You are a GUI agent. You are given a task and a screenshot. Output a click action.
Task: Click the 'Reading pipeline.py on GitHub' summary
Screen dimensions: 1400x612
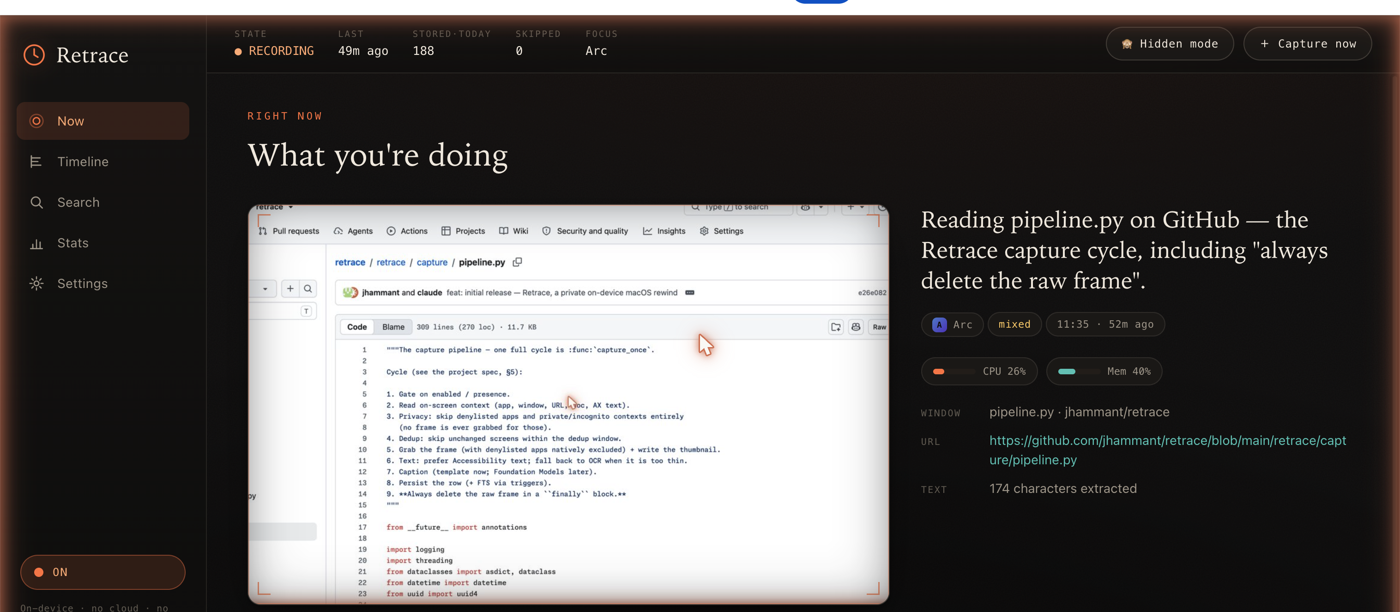[1124, 250]
